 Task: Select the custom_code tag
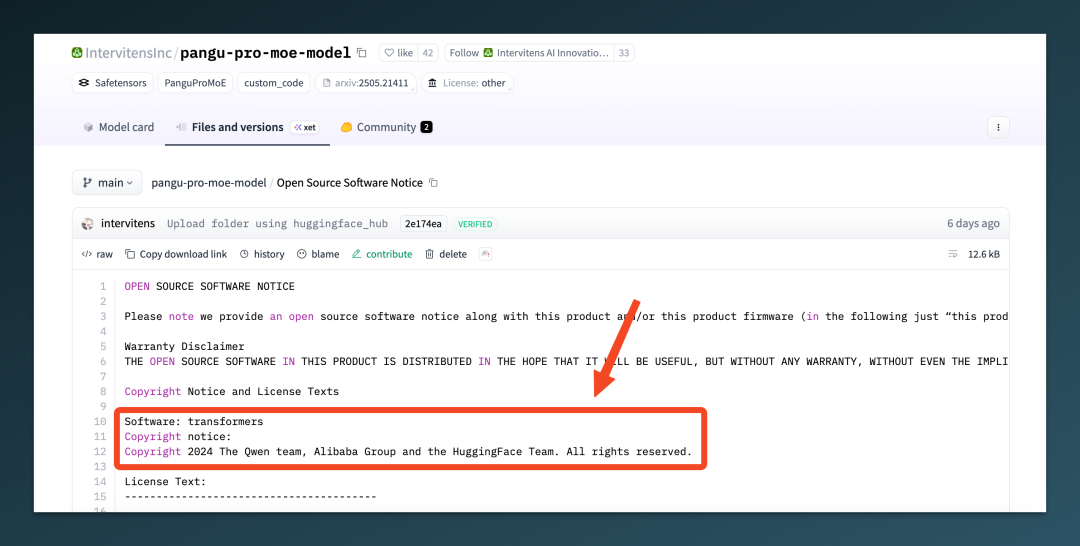273,83
